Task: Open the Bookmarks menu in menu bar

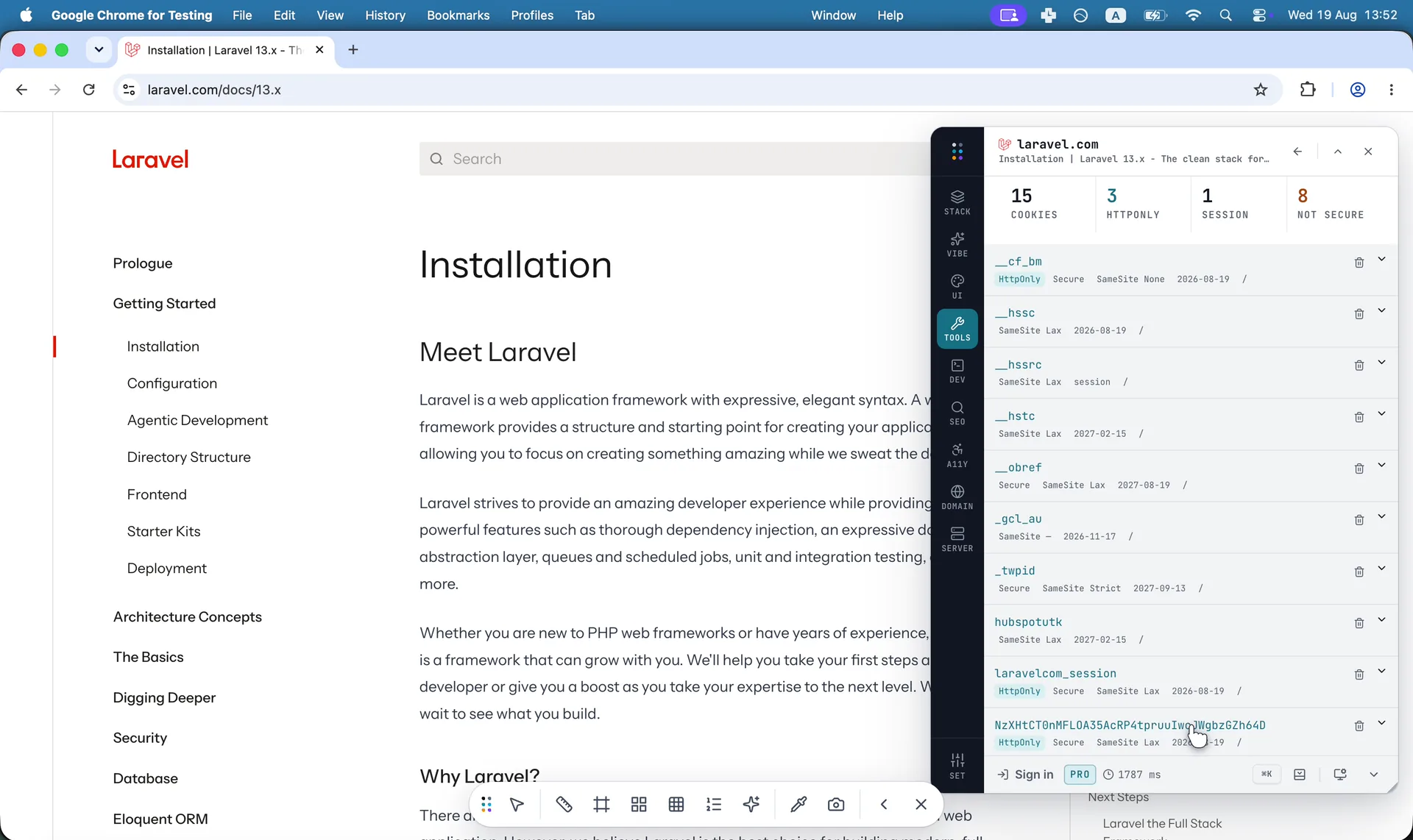Action: tap(458, 15)
